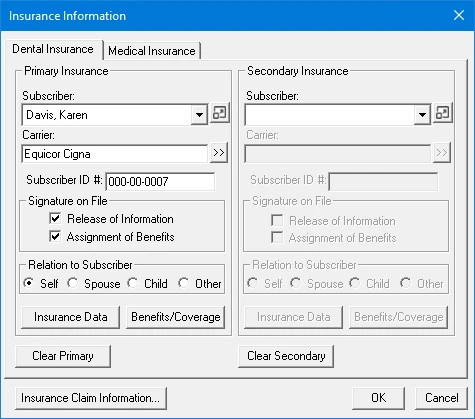Open secondary Benefits/Coverage button
Screen dimensions: 475x419
(399, 317)
